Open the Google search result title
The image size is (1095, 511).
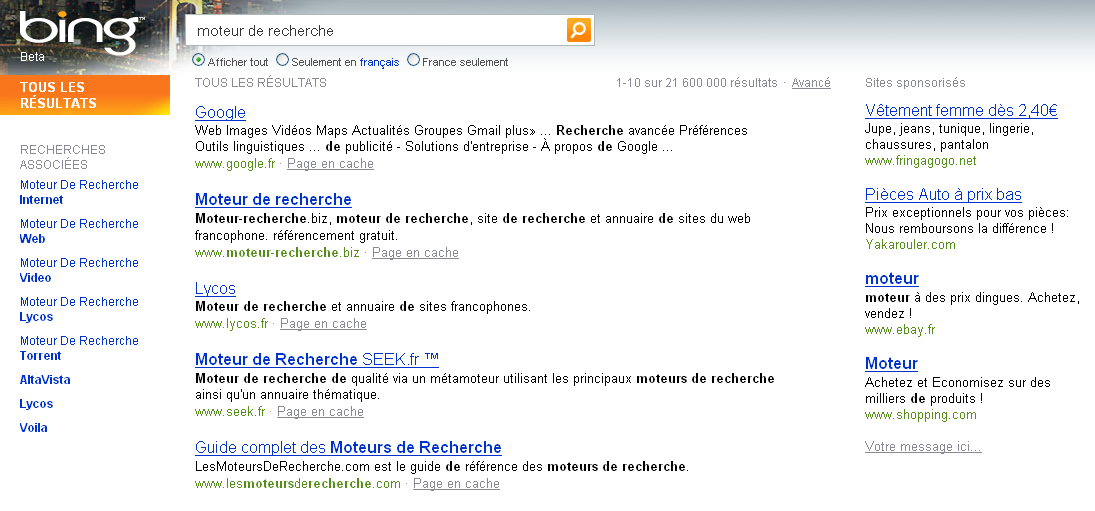(x=220, y=112)
